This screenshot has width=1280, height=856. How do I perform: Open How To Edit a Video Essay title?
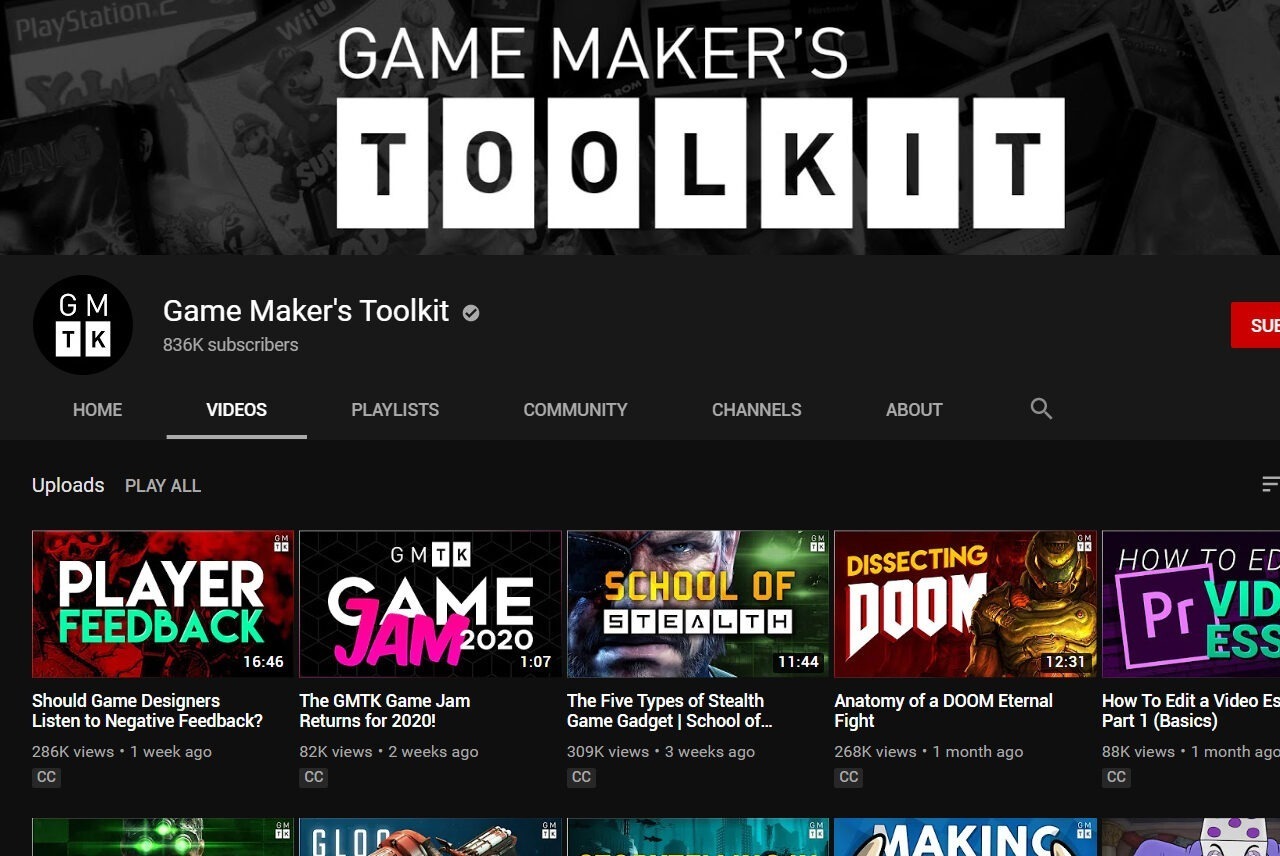point(1191,711)
